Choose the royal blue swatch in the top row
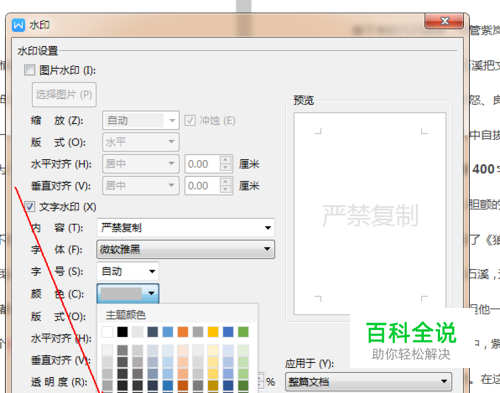Screen dimensions: 500x393 228,332
